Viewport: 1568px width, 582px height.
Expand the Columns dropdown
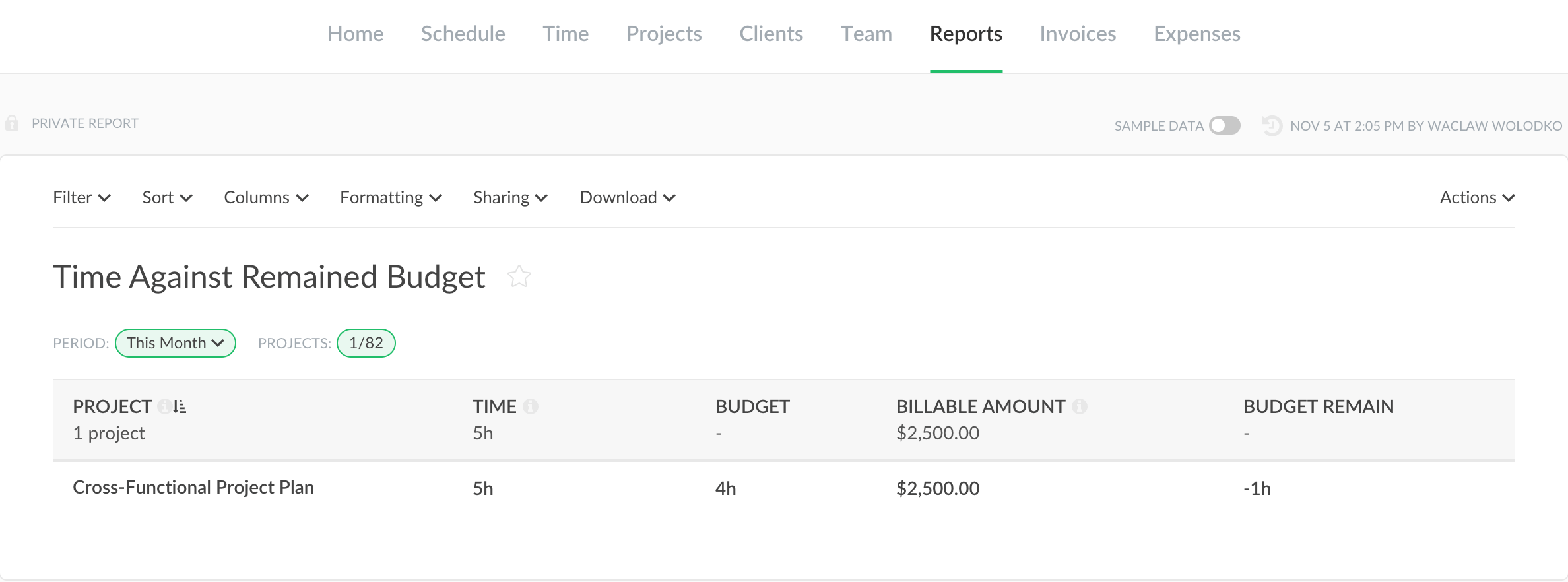click(x=266, y=197)
